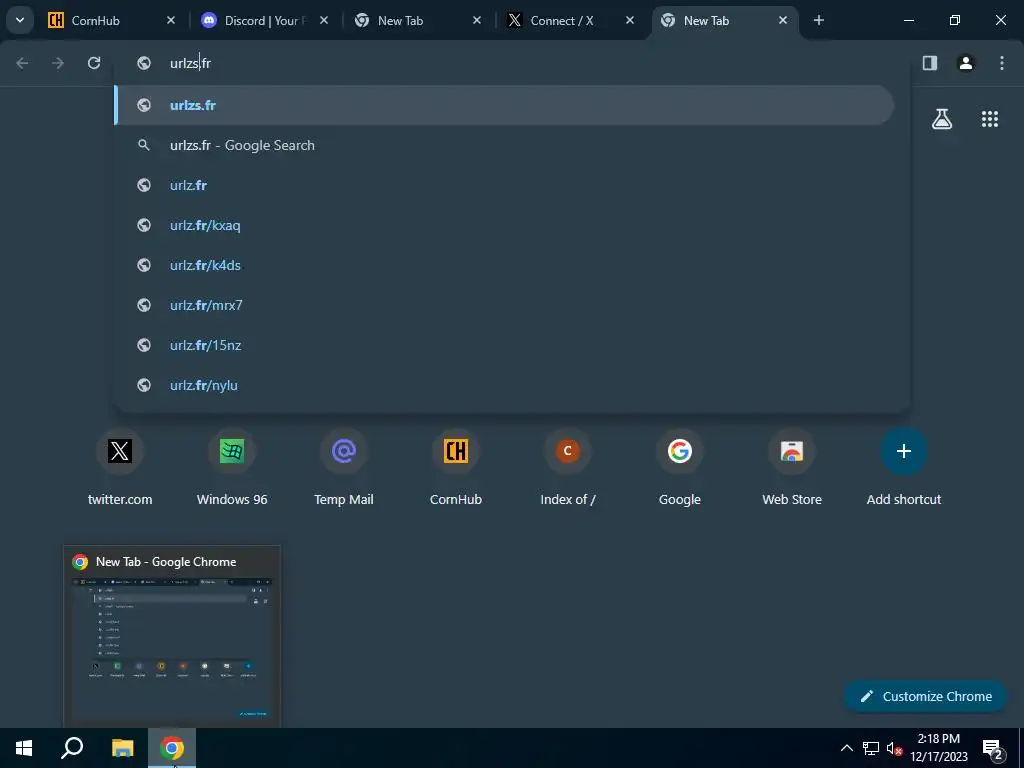Reload the current page
Screen dimensions: 1024x768
pos(94,63)
